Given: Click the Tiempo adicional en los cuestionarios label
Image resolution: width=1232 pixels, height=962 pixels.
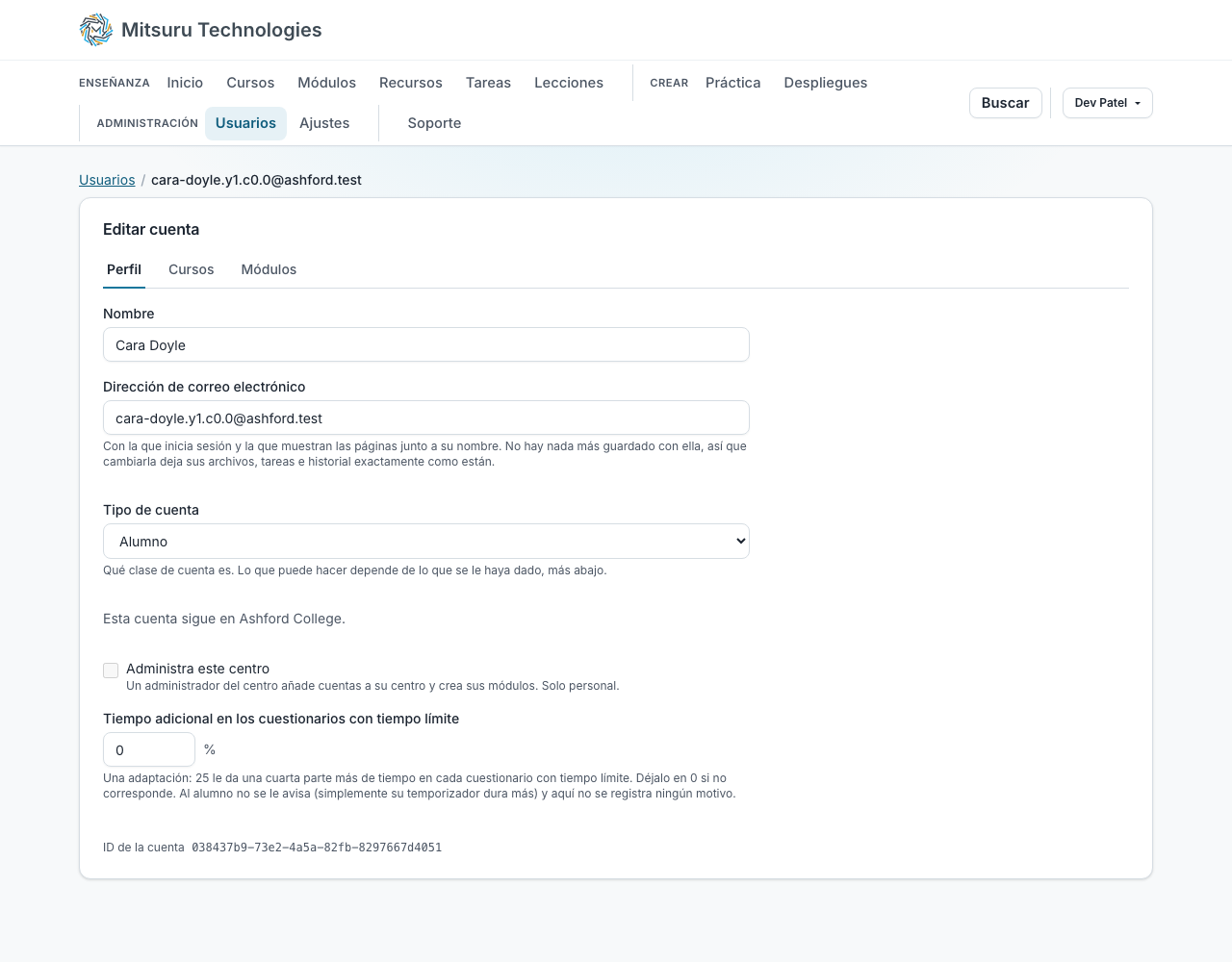Looking at the screenshot, I should pyautogui.click(x=281, y=719).
